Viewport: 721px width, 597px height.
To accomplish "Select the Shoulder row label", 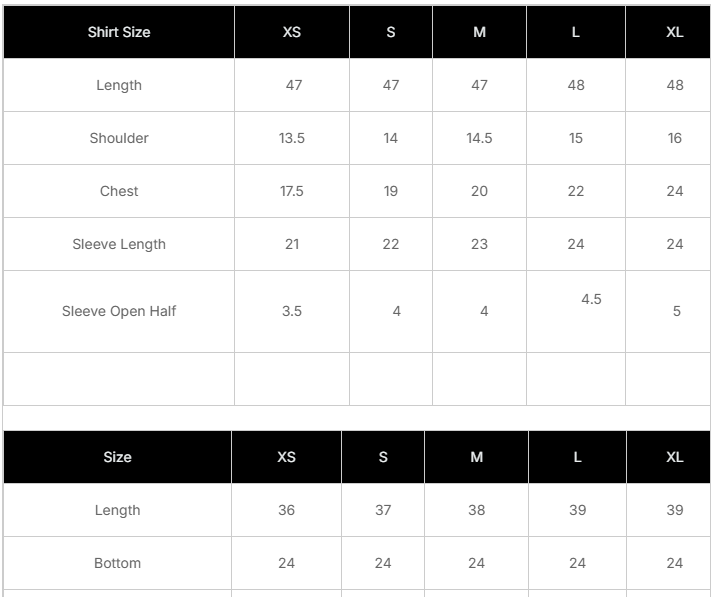I will coord(119,138).
